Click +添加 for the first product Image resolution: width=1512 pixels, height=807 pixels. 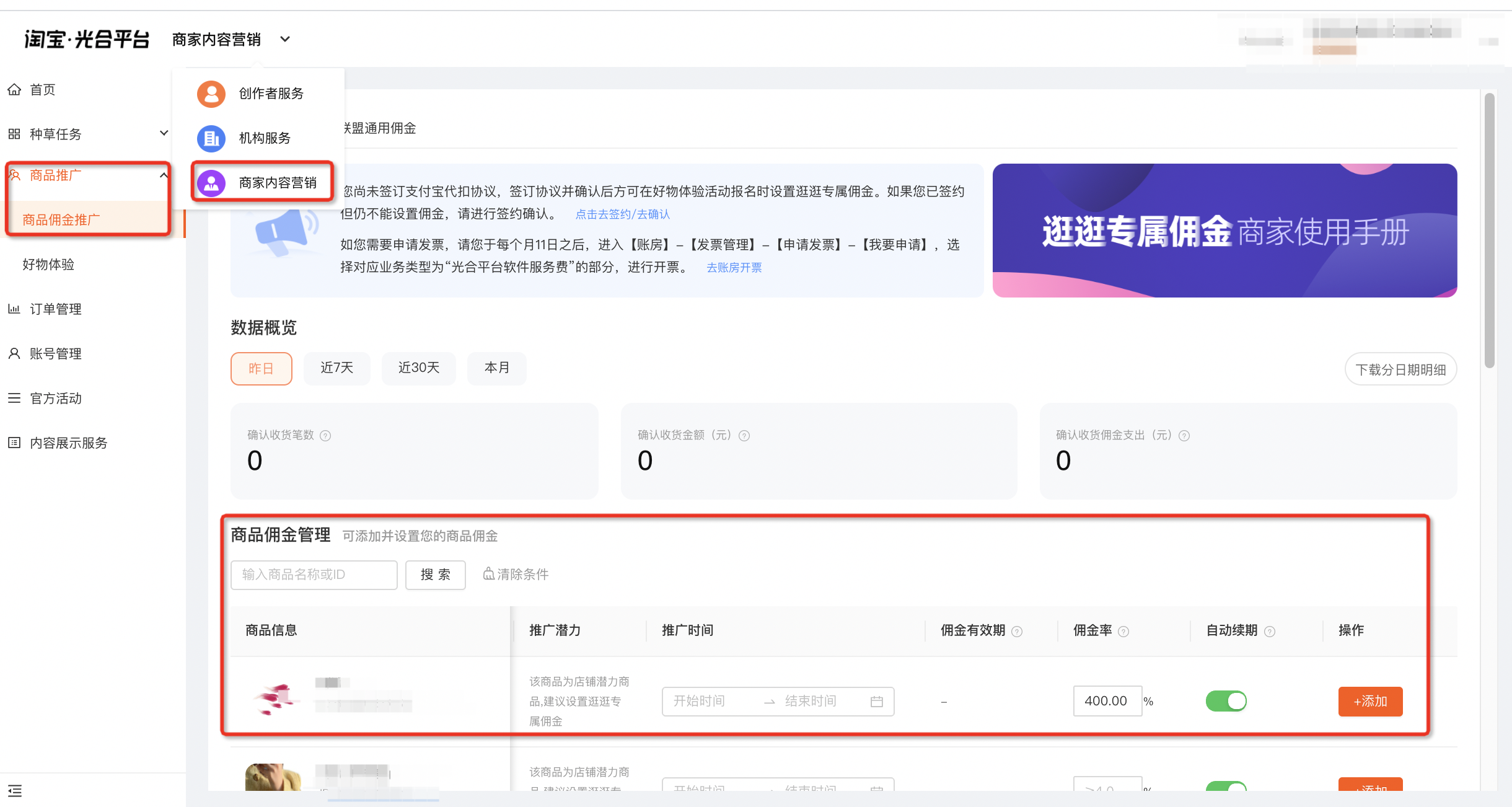coord(1370,702)
